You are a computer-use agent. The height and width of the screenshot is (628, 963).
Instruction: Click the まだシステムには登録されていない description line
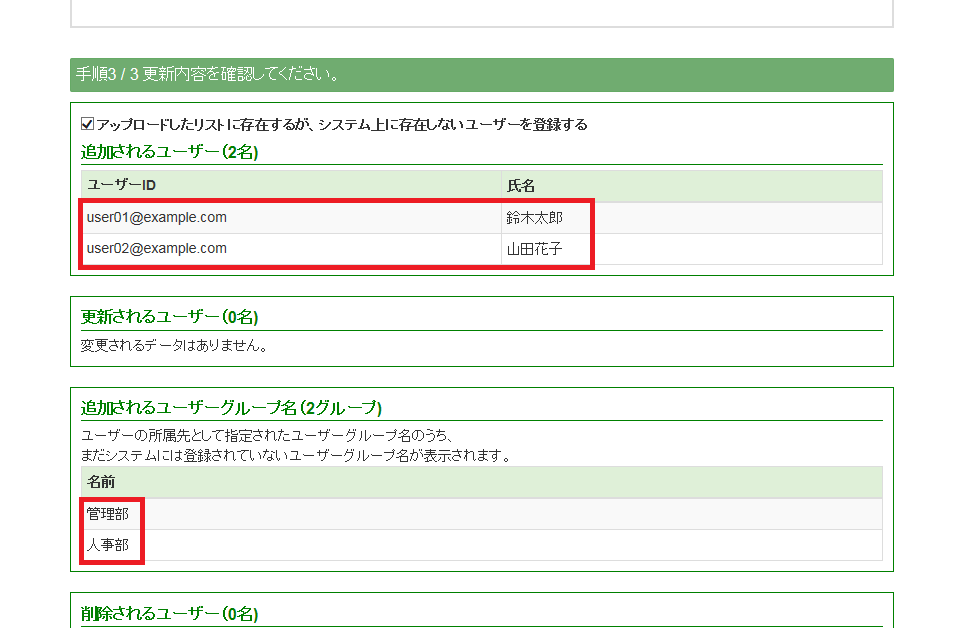coord(296,456)
